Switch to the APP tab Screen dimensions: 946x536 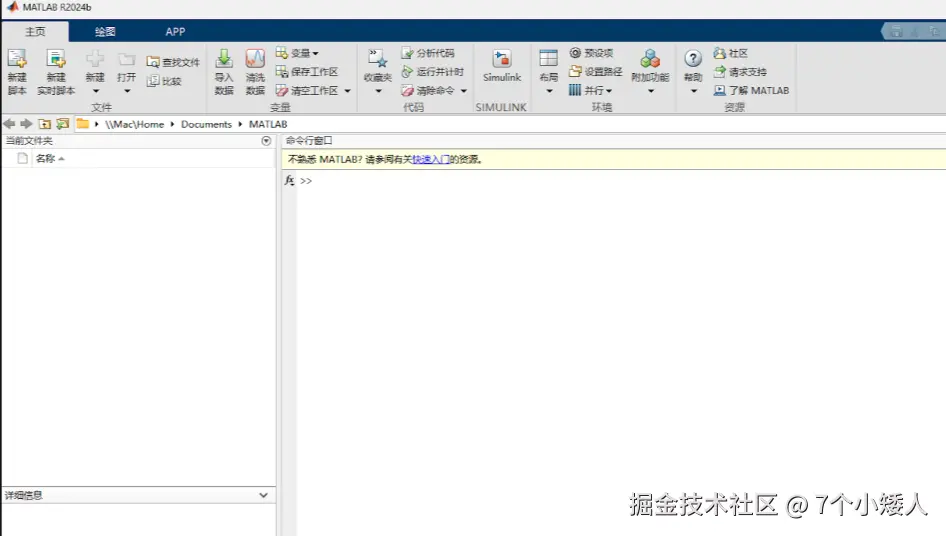click(x=175, y=31)
